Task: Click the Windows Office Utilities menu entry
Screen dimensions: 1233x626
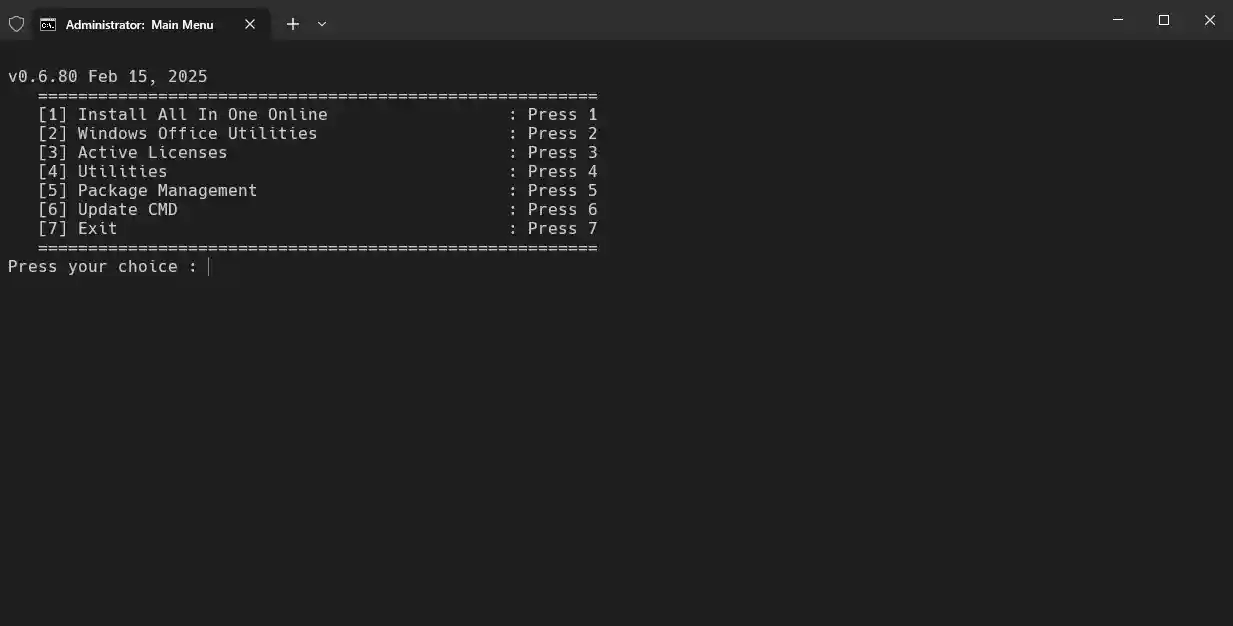Action: tap(197, 133)
